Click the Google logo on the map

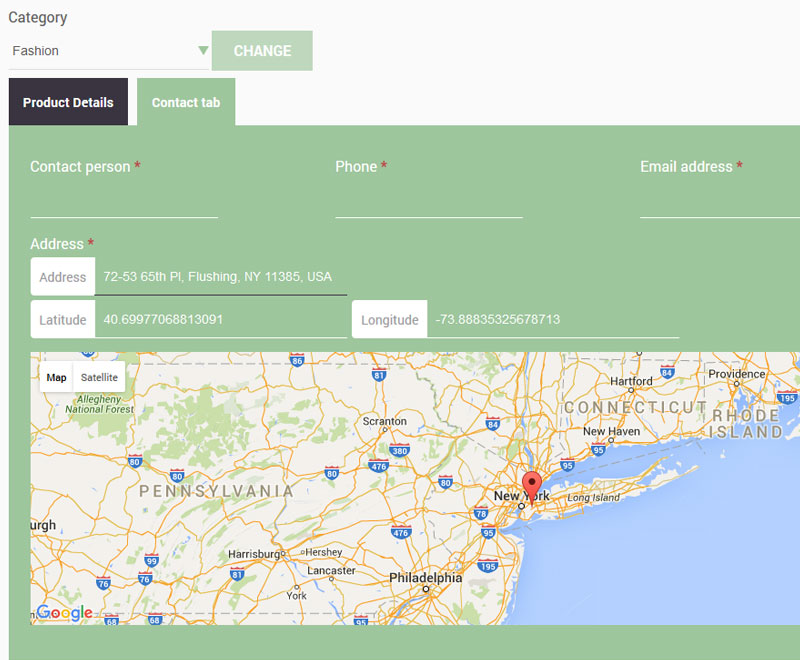pyautogui.click(x=65, y=612)
